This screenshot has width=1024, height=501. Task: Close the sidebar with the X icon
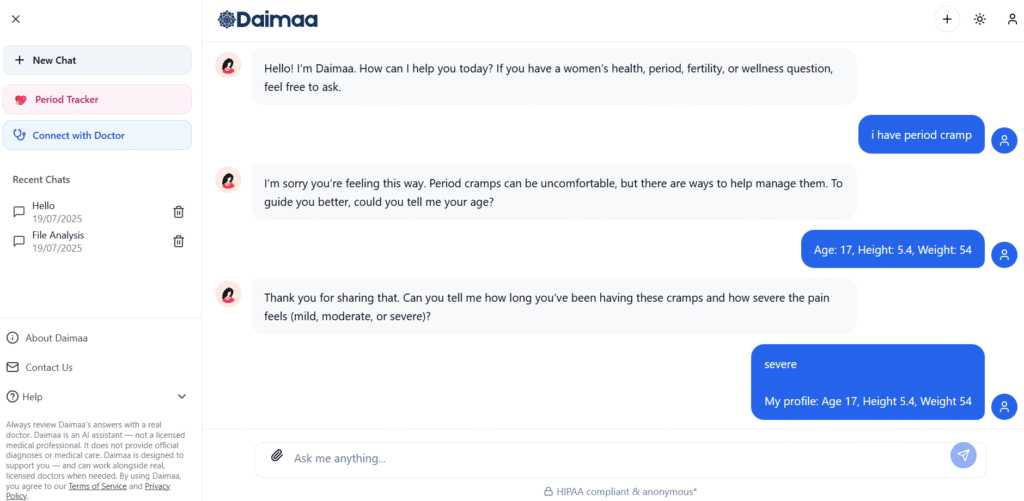[16, 19]
